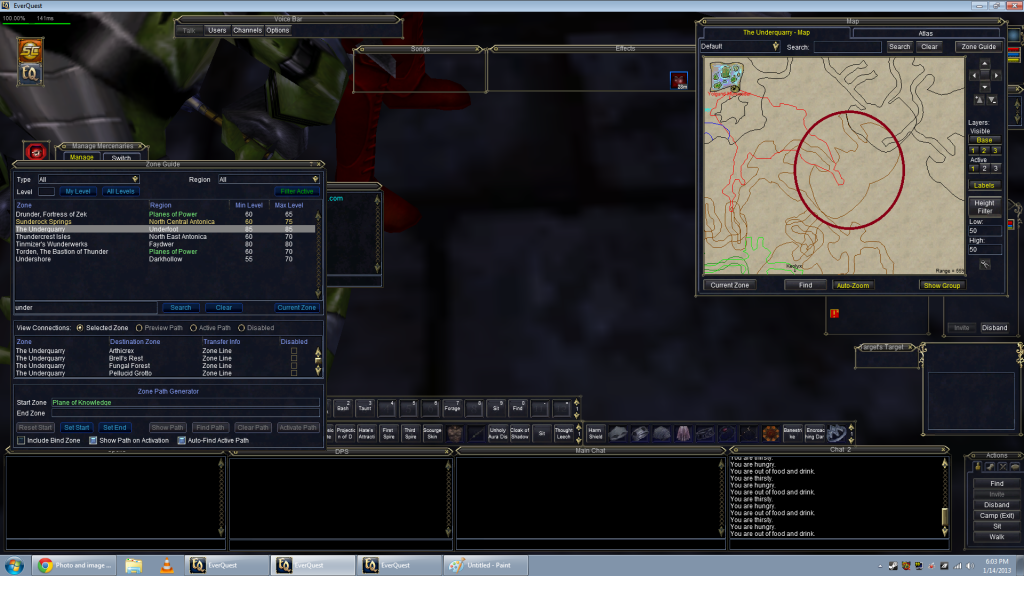The image size is (1024, 608).
Task: Select the Selected Zone radio button
Action: coord(80,328)
